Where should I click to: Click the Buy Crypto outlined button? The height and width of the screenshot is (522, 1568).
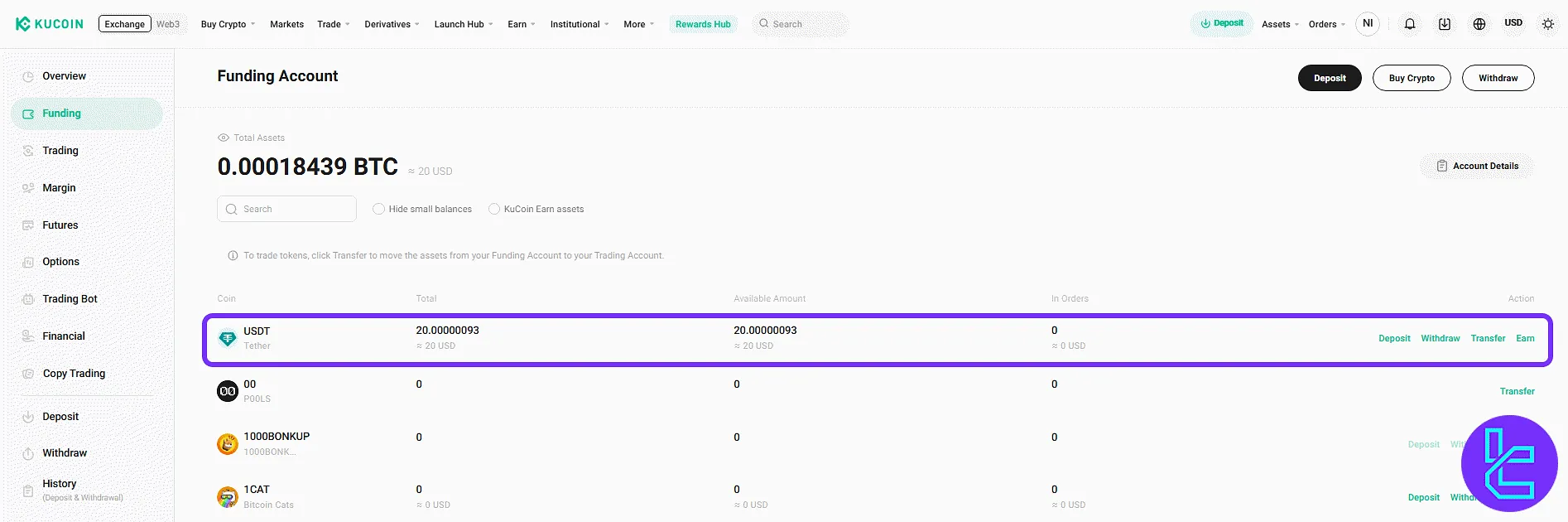[1412, 78]
